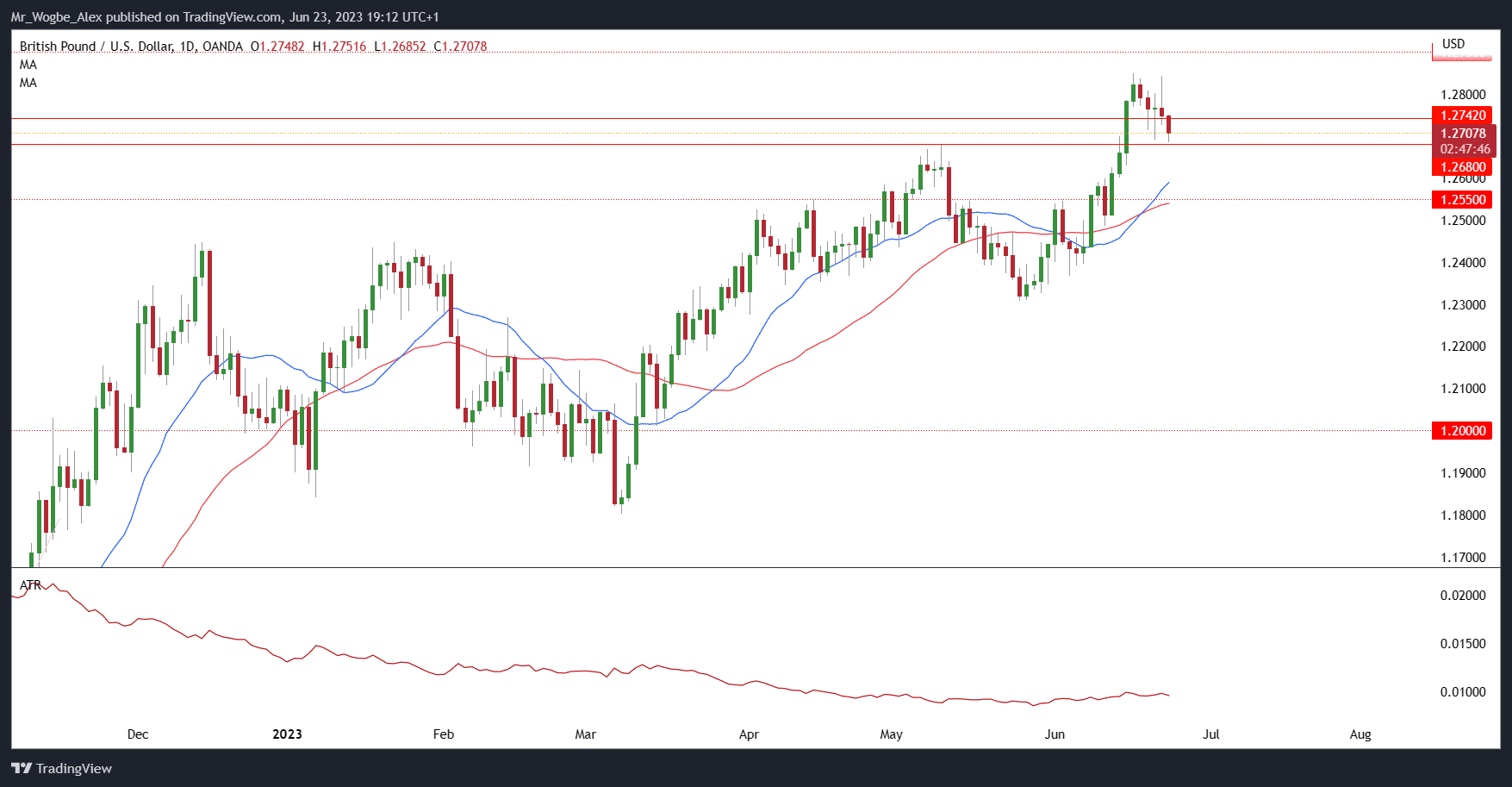Click the ATR 0.02000 axis value

pyautogui.click(x=1463, y=596)
